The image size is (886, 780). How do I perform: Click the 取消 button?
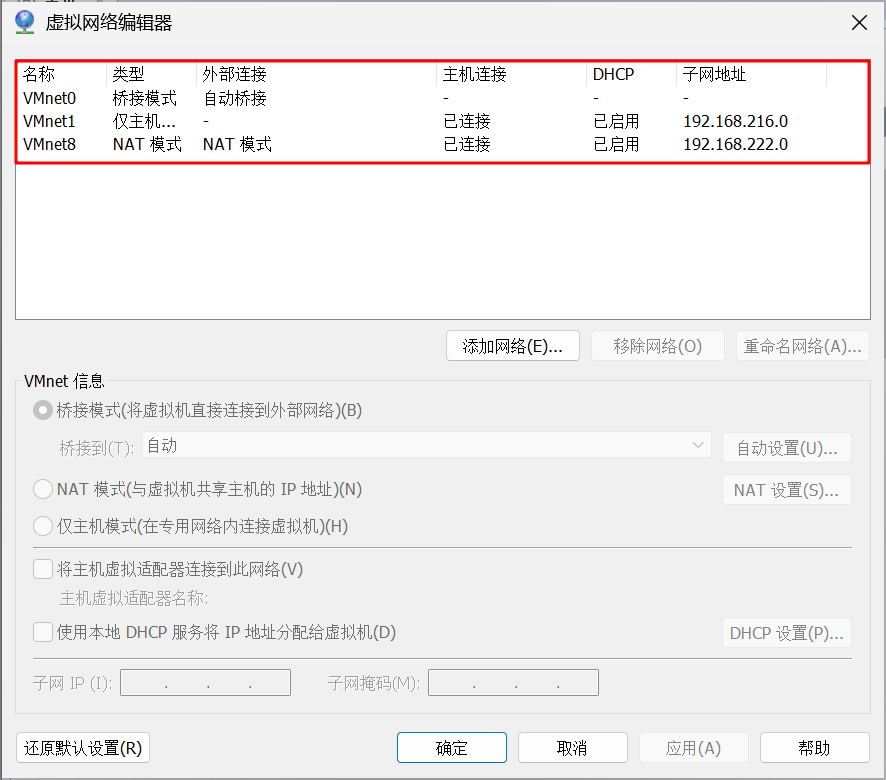tap(572, 748)
